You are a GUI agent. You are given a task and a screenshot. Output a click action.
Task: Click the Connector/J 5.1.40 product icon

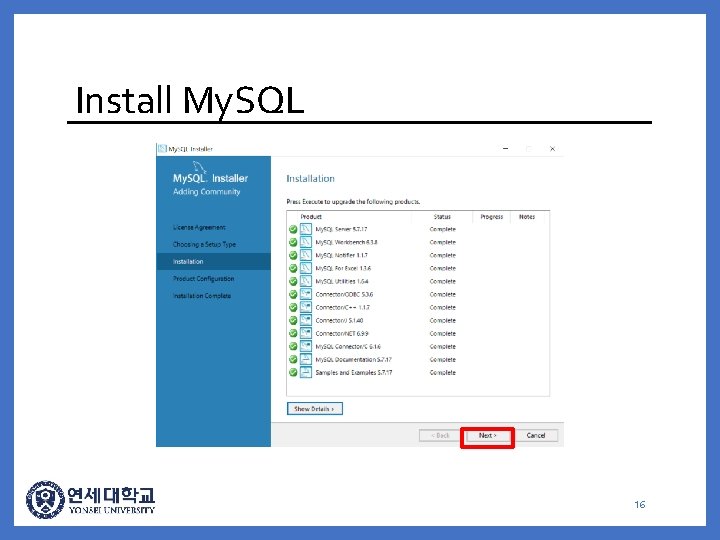click(x=306, y=320)
